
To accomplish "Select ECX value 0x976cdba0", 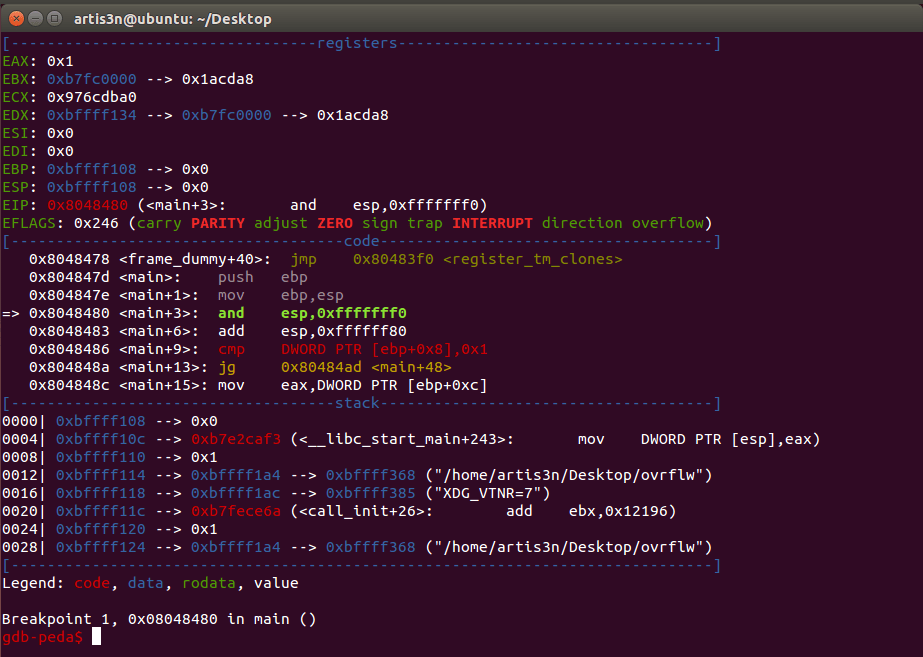I will click(x=91, y=97).
